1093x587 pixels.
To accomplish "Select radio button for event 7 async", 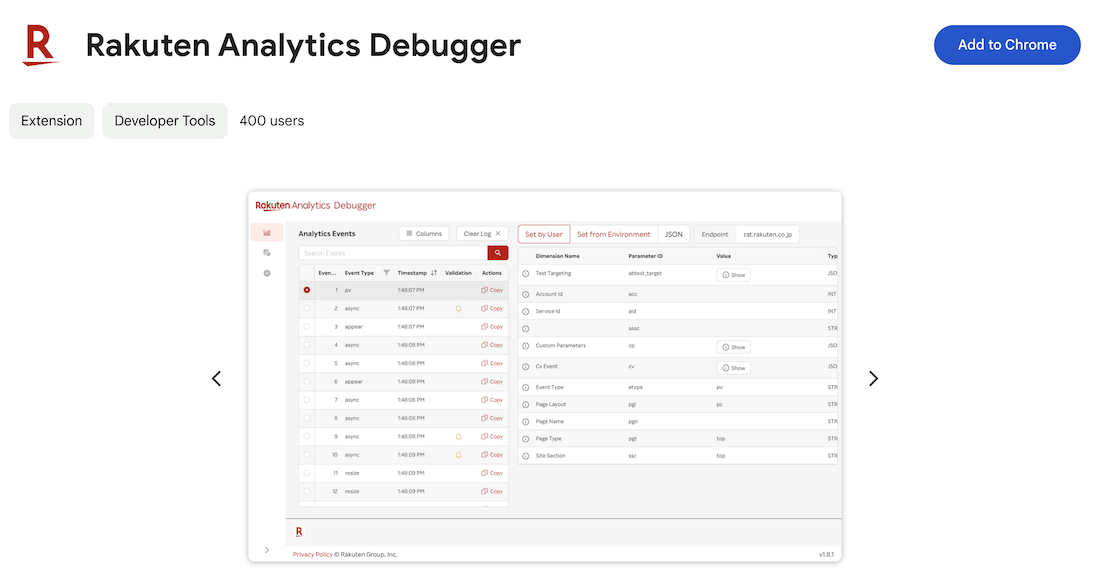I will click(x=307, y=400).
